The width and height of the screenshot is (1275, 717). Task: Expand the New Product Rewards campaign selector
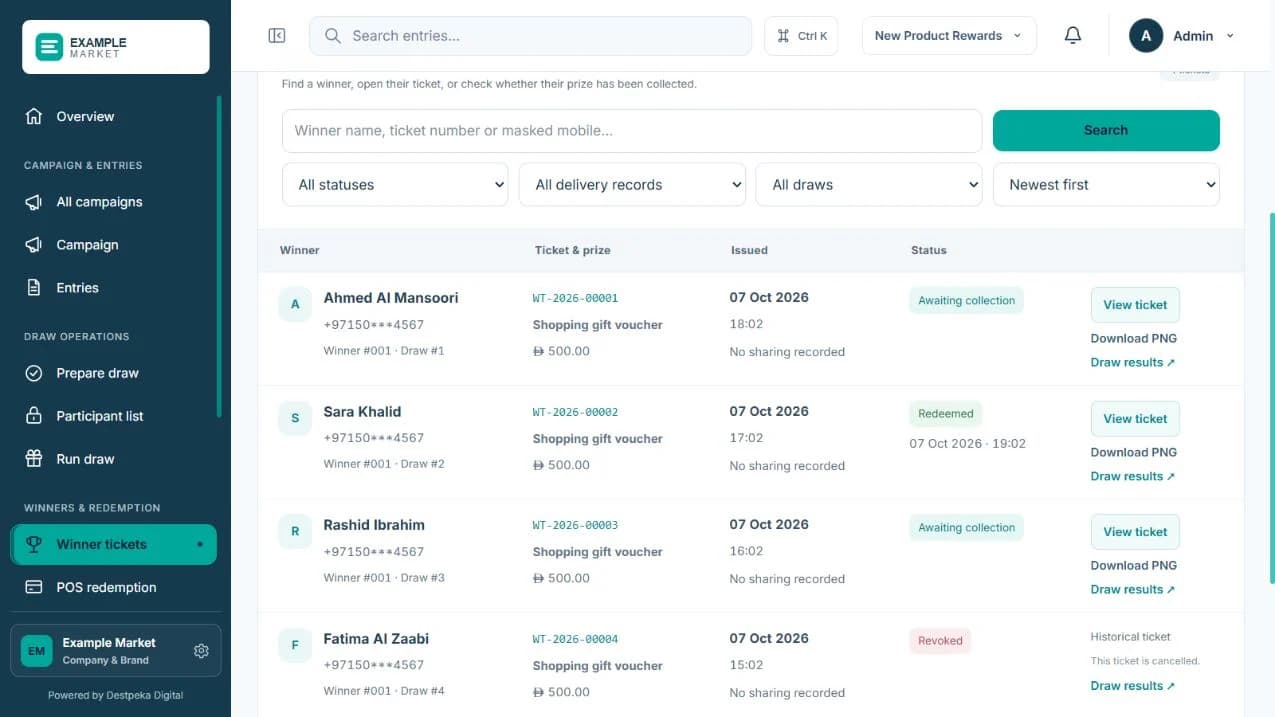[x=949, y=36]
